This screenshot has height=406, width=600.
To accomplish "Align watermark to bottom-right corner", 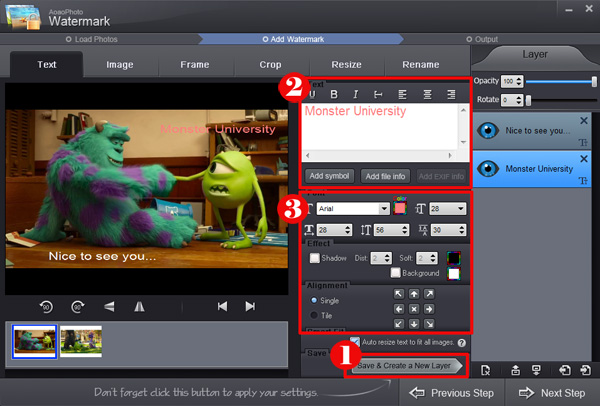I will tap(429, 324).
